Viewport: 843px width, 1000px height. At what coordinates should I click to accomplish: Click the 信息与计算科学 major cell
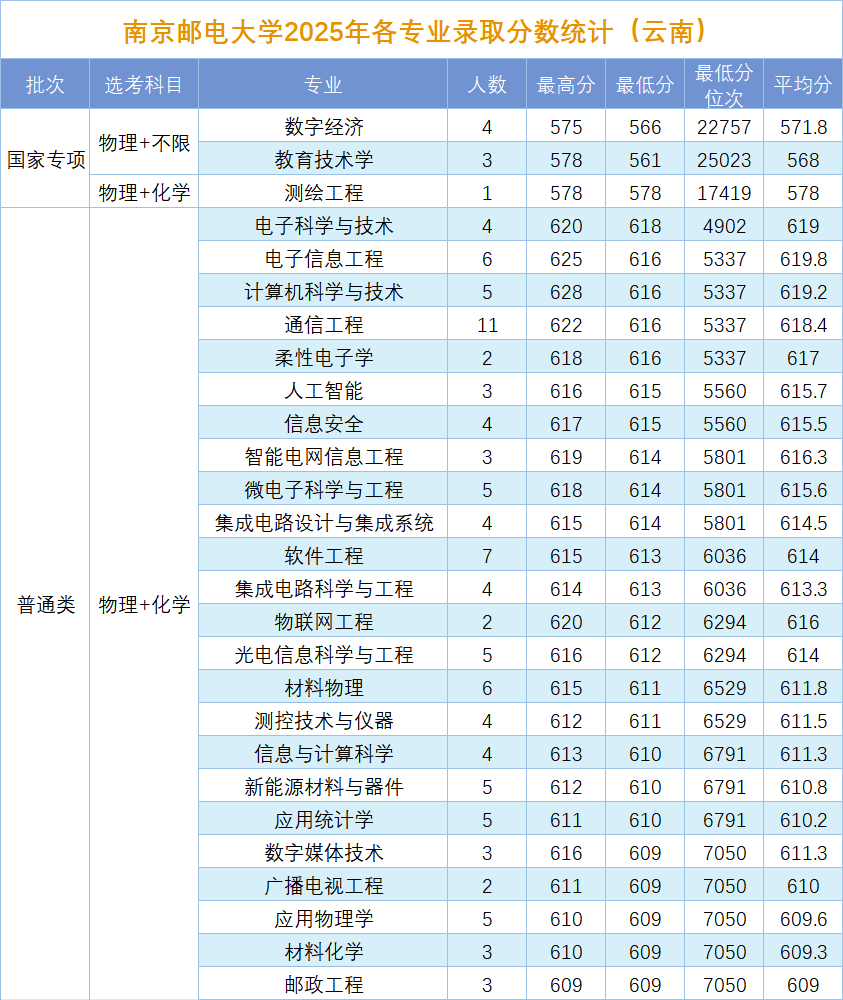(x=323, y=754)
